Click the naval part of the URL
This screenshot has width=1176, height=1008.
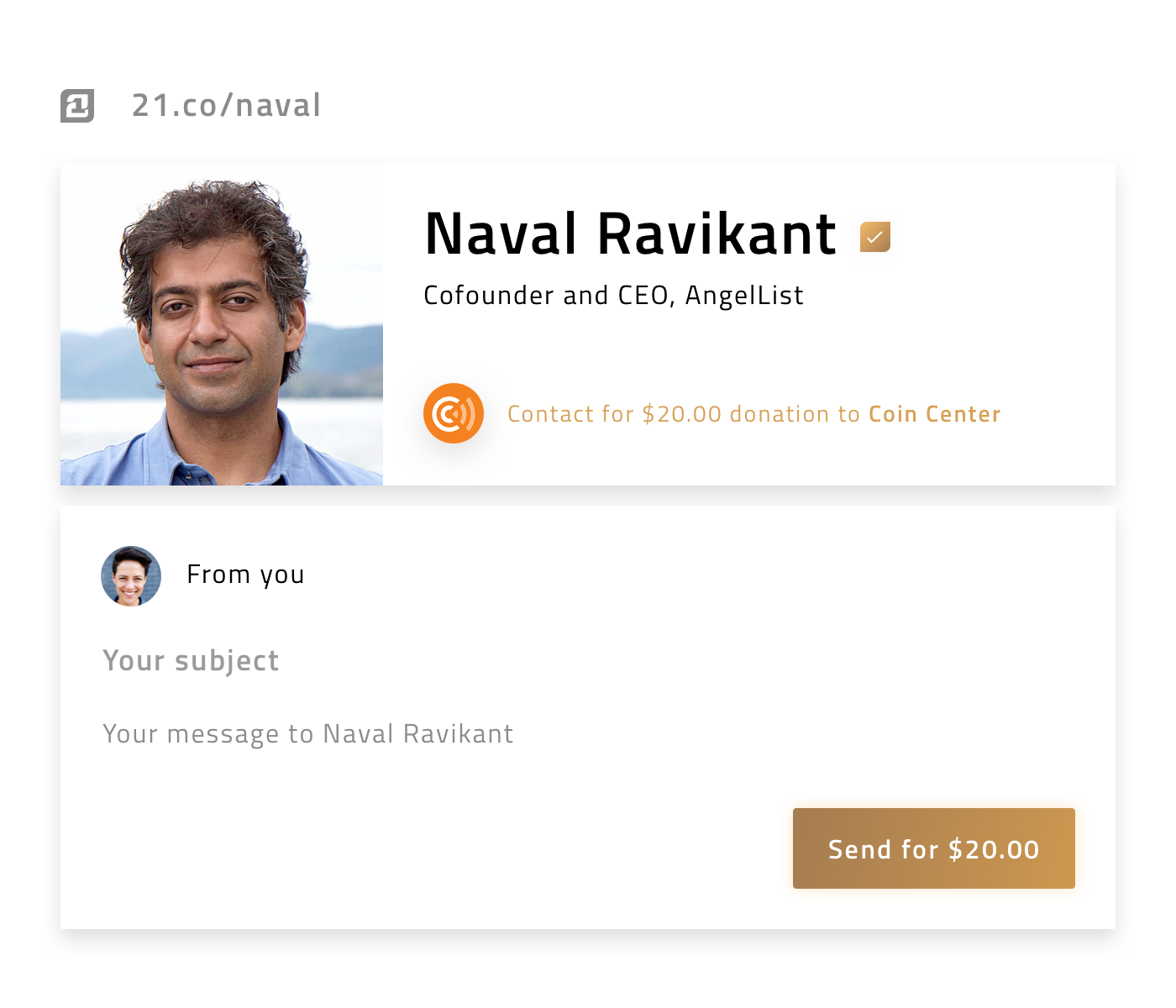278,106
